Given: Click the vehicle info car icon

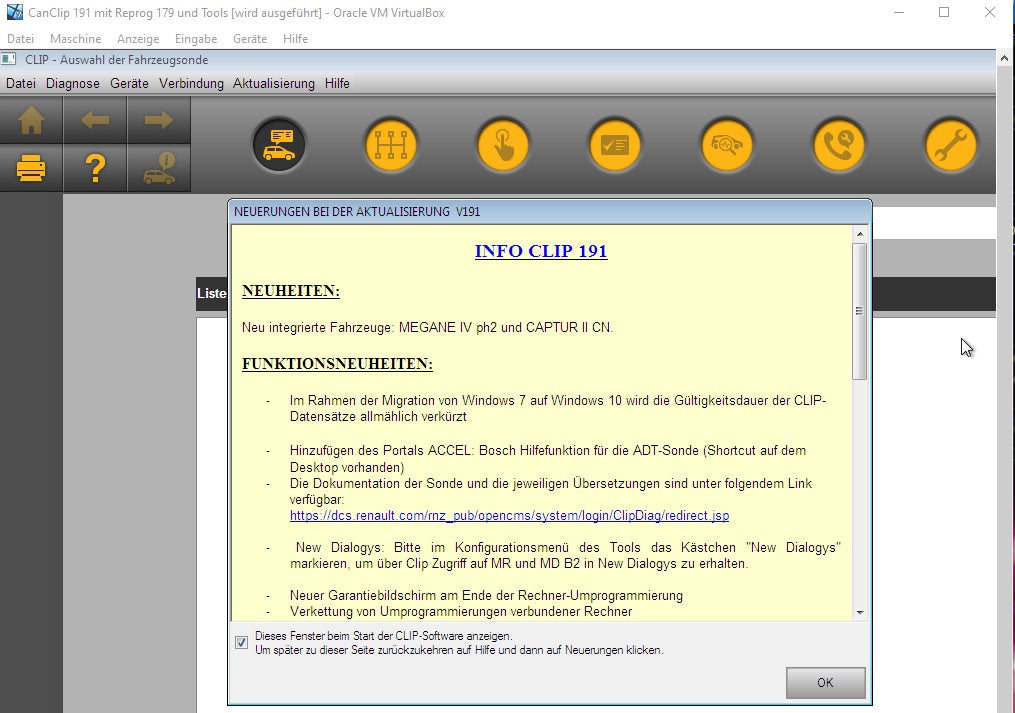Looking at the screenshot, I should (x=158, y=169).
